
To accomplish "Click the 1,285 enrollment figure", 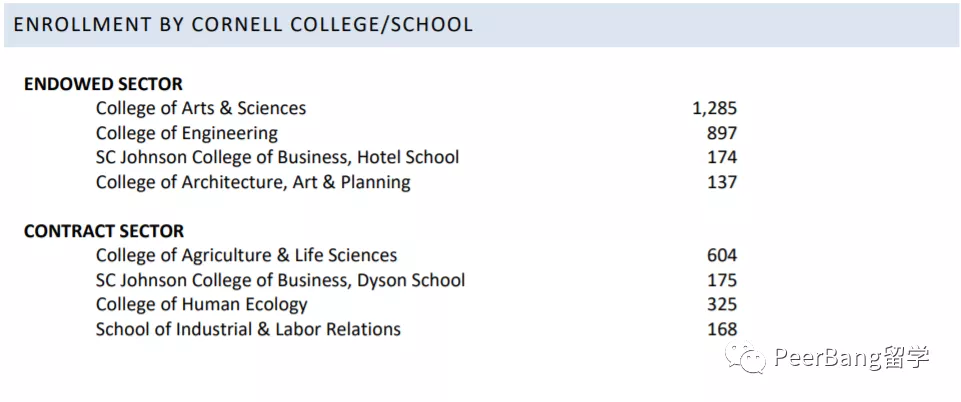I will tap(714, 108).
